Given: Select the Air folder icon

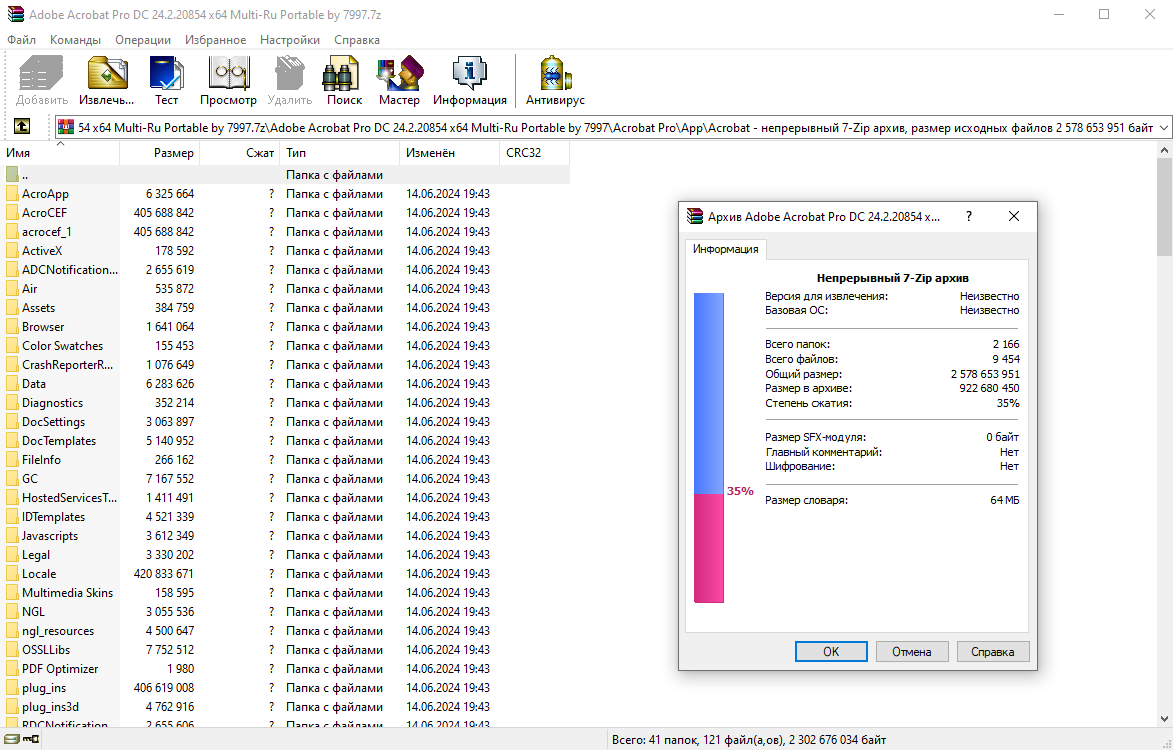Looking at the screenshot, I should tap(12, 289).
